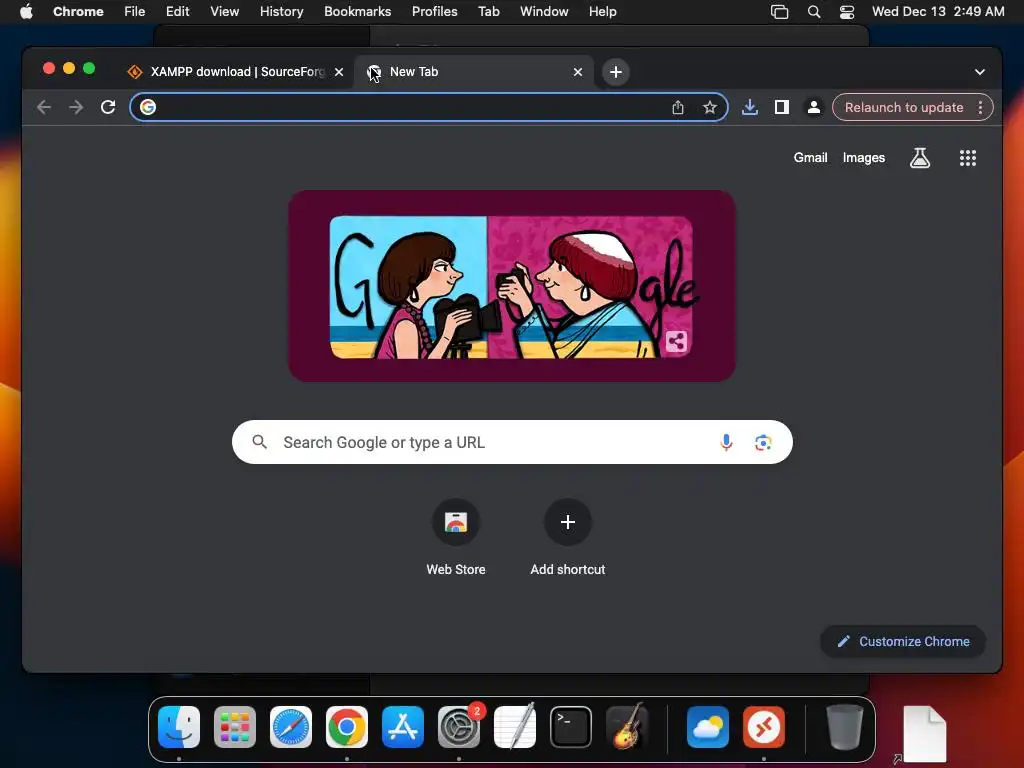Open the Profiles menu

tap(434, 11)
